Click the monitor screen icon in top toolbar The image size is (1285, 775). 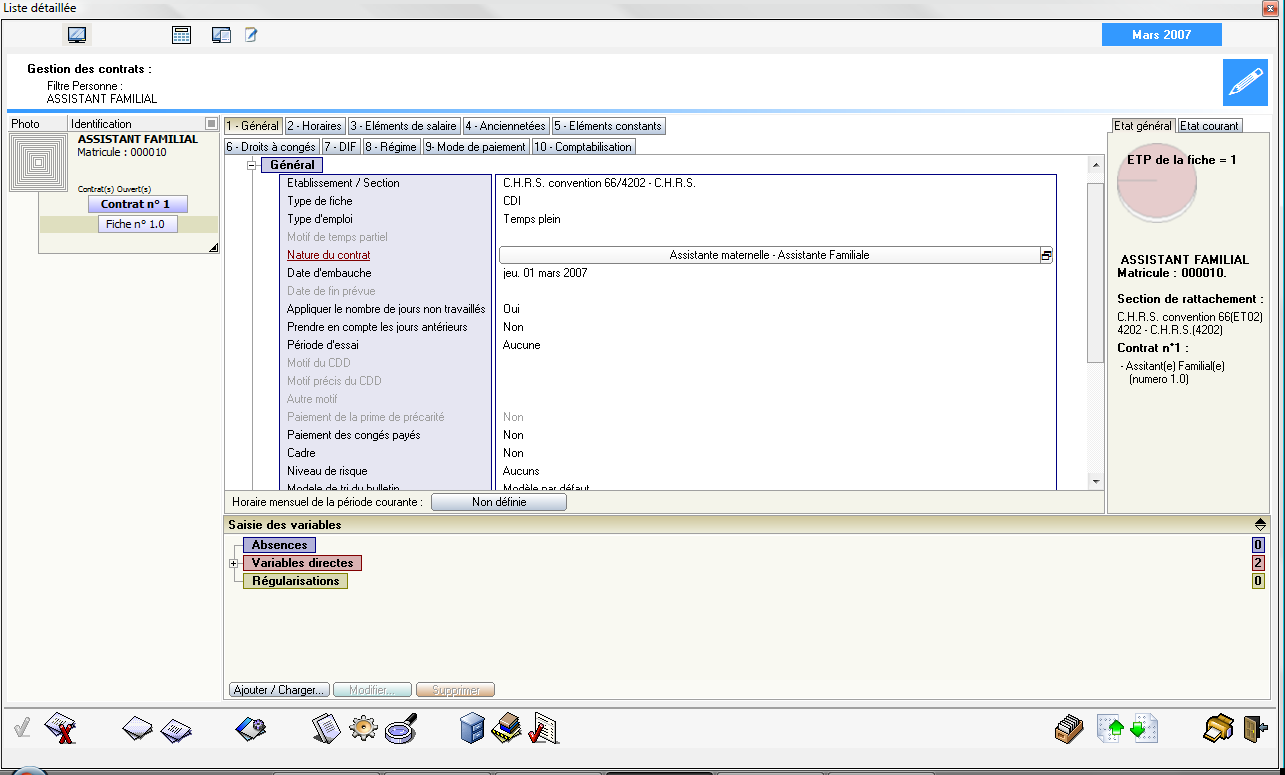(77, 35)
